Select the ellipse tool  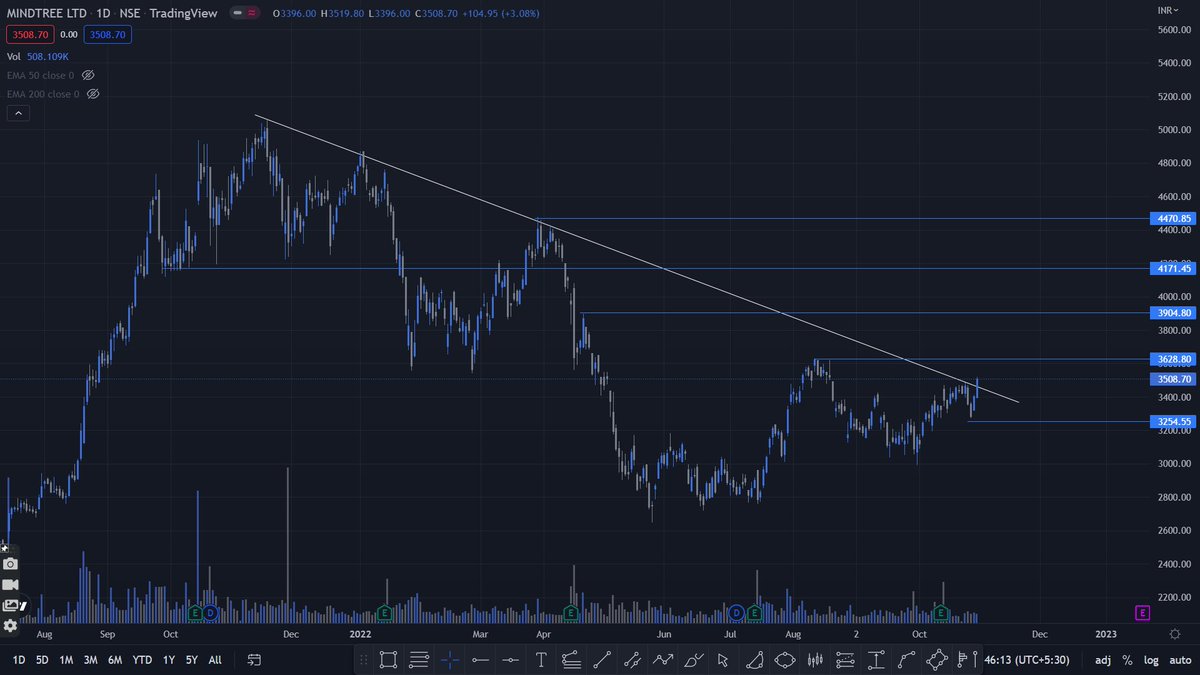pyautogui.click(x=784, y=660)
